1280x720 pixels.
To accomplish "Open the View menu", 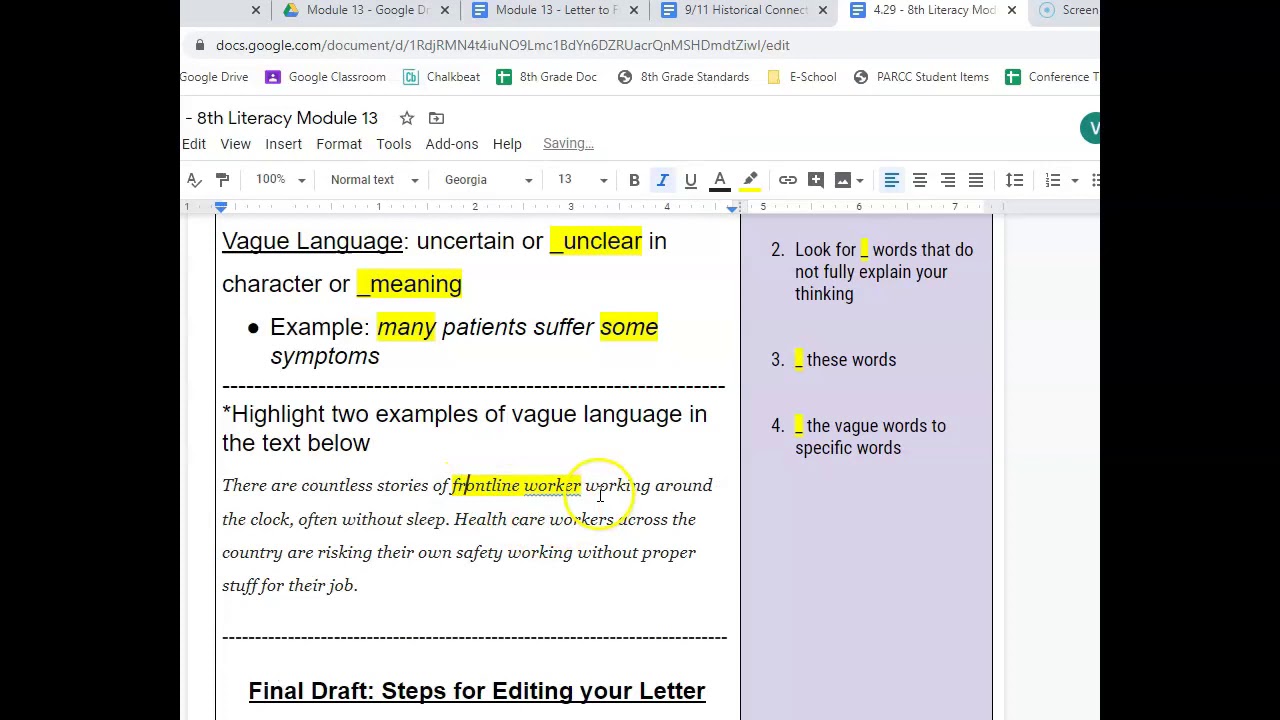I will pos(236,144).
